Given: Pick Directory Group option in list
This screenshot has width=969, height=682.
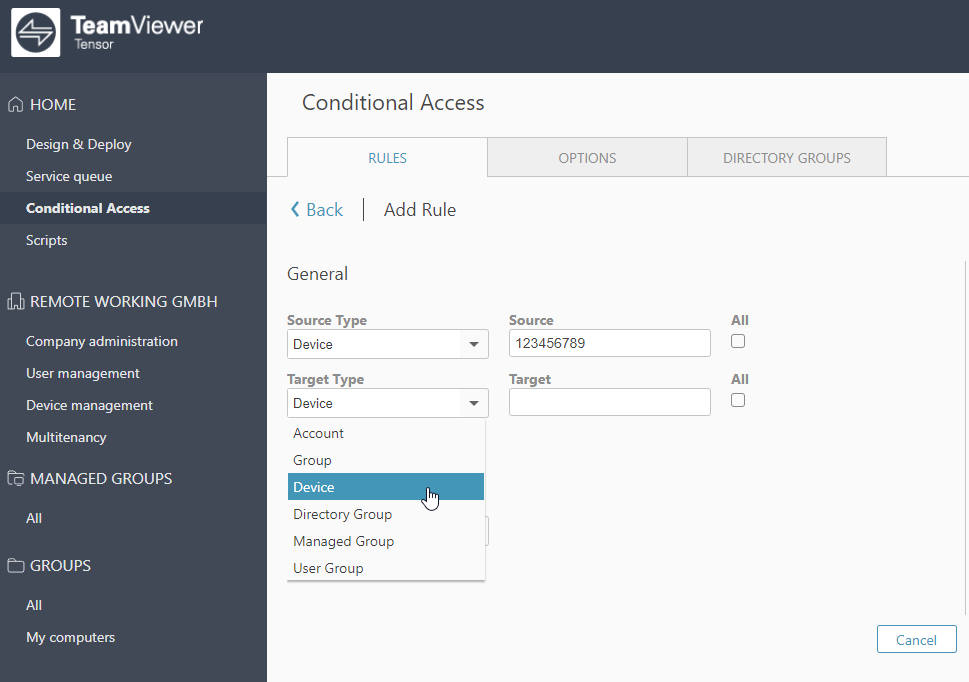Looking at the screenshot, I should 342,514.
